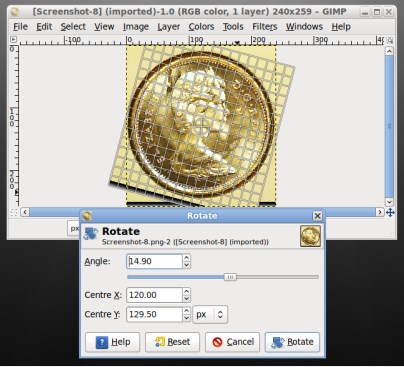This screenshot has height=367, width=404.
Task: Click the coin thumbnail in the Rotate dialog
Action: [310, 236]
